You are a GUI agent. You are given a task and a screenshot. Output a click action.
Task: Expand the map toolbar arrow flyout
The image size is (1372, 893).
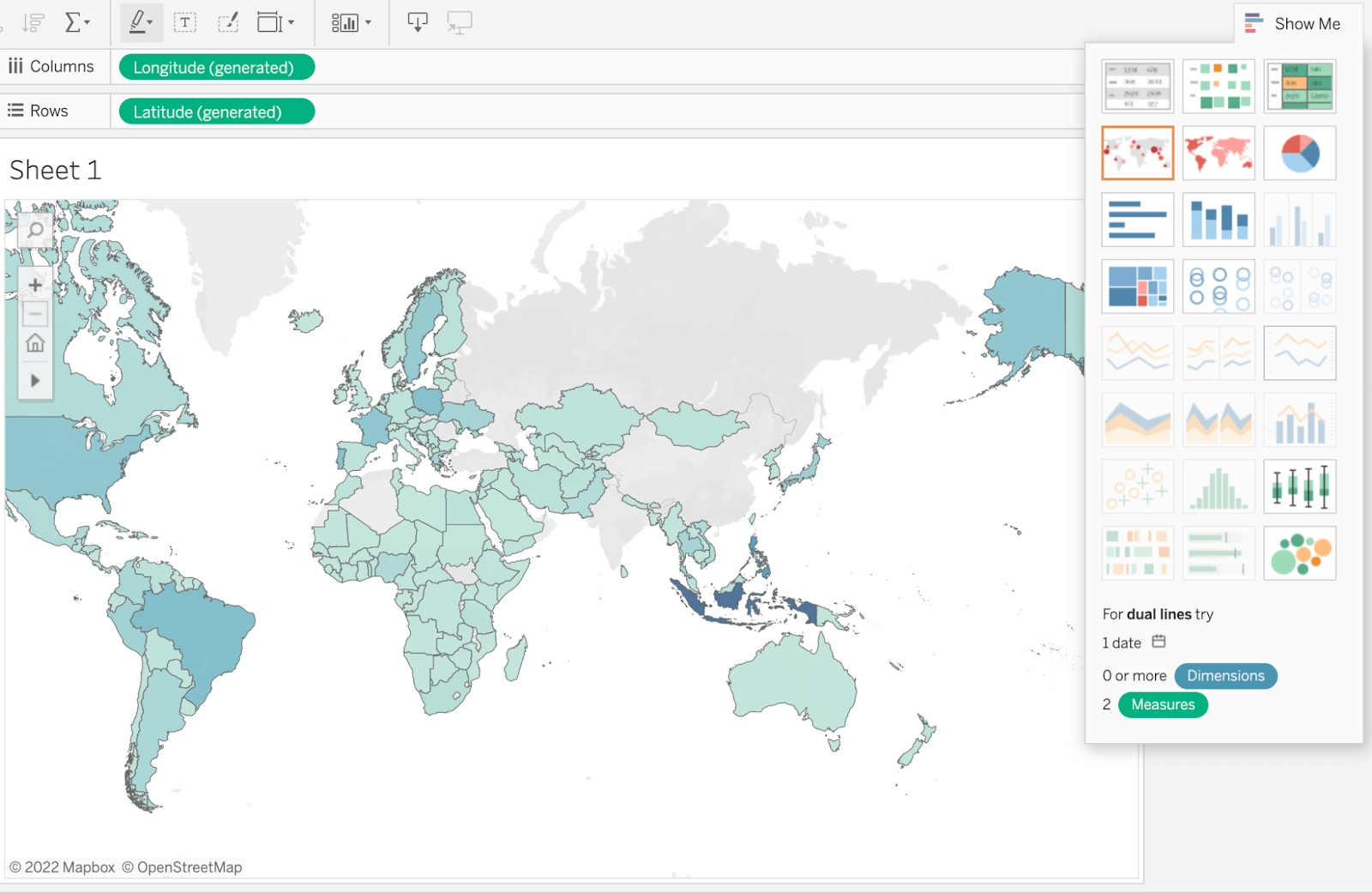coord(35,380)
